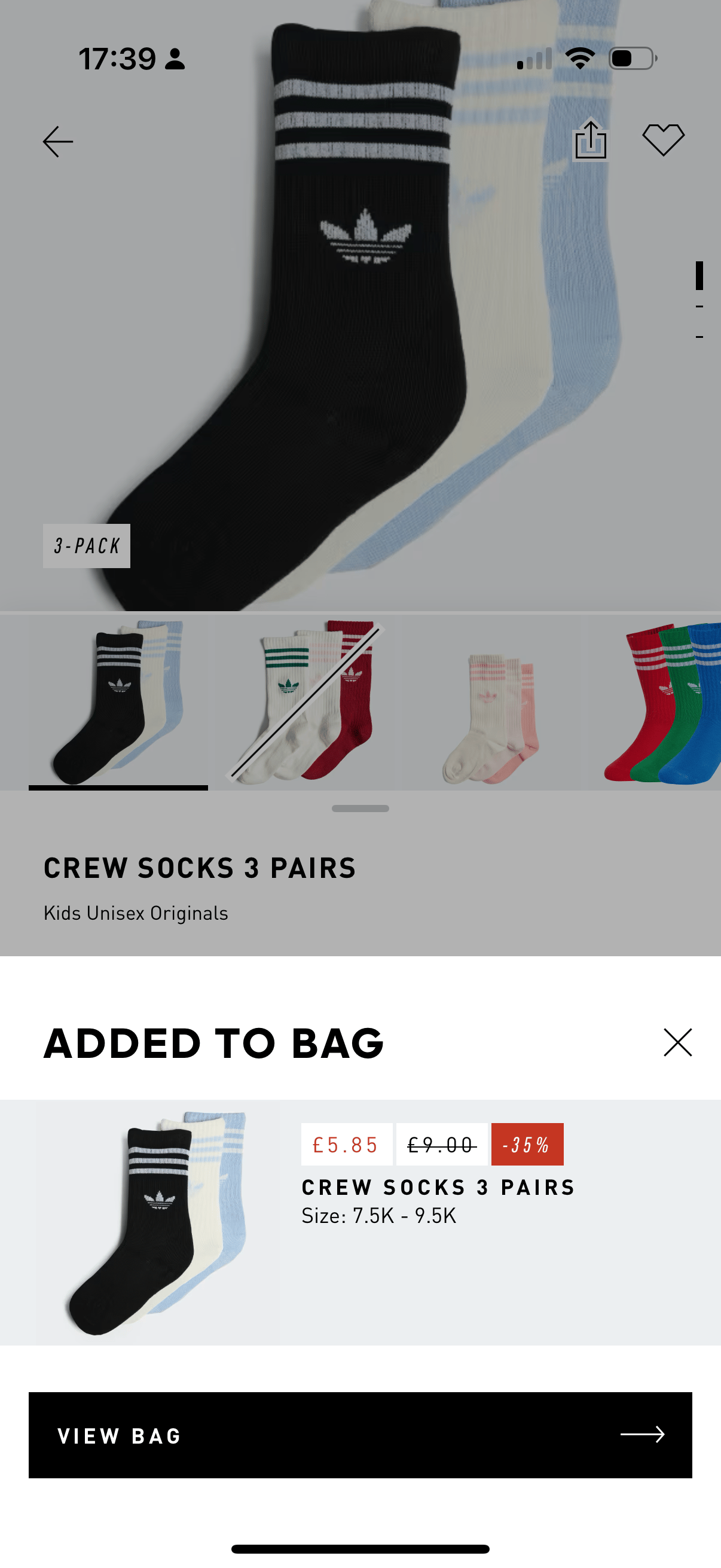Tap the CREW SOCKS 3 PAIRS title

point(199,868)
